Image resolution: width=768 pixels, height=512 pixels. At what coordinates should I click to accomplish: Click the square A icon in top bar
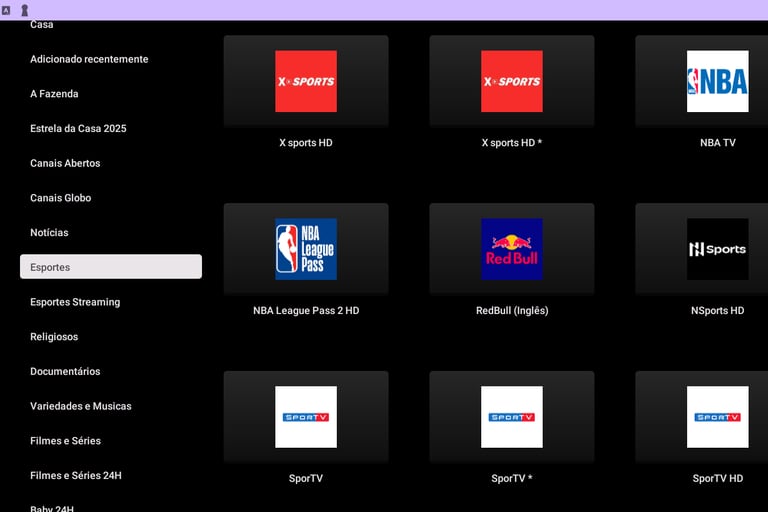[6, 10]
